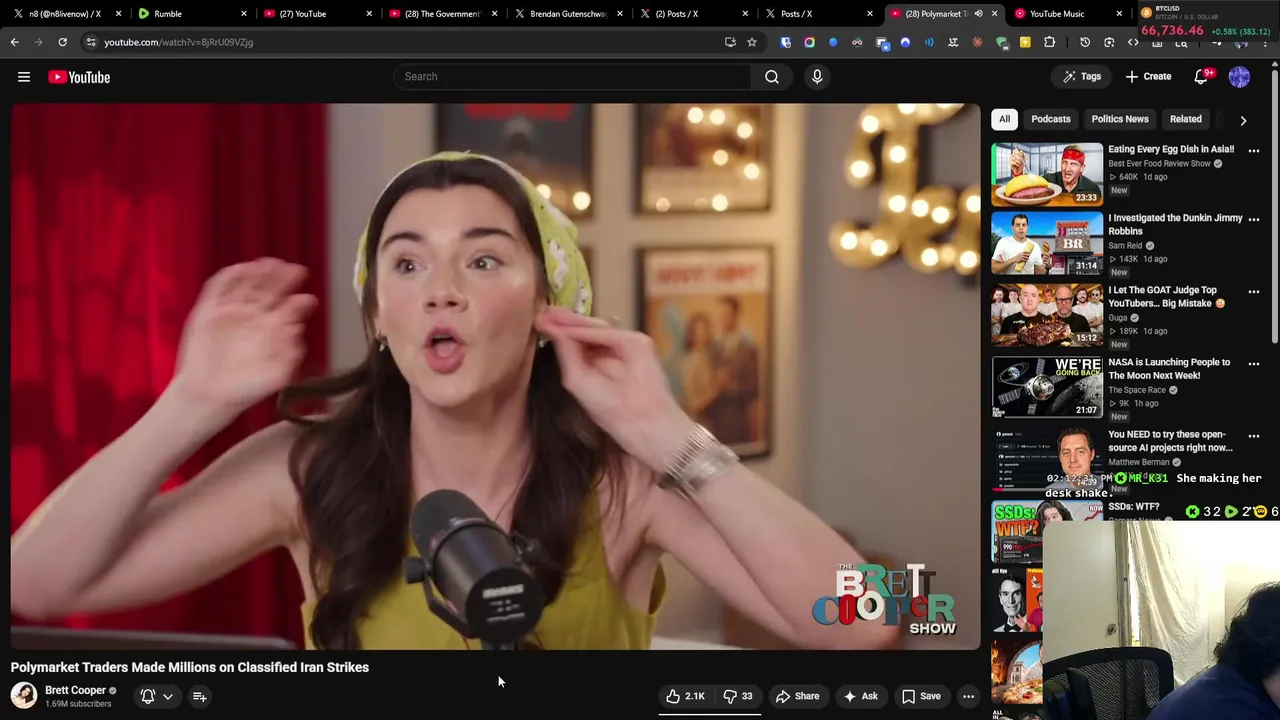The height and width of the screenshot is (720, 1280).
Task: Click install app icon in address bar
Action: (x=730, y=42)
